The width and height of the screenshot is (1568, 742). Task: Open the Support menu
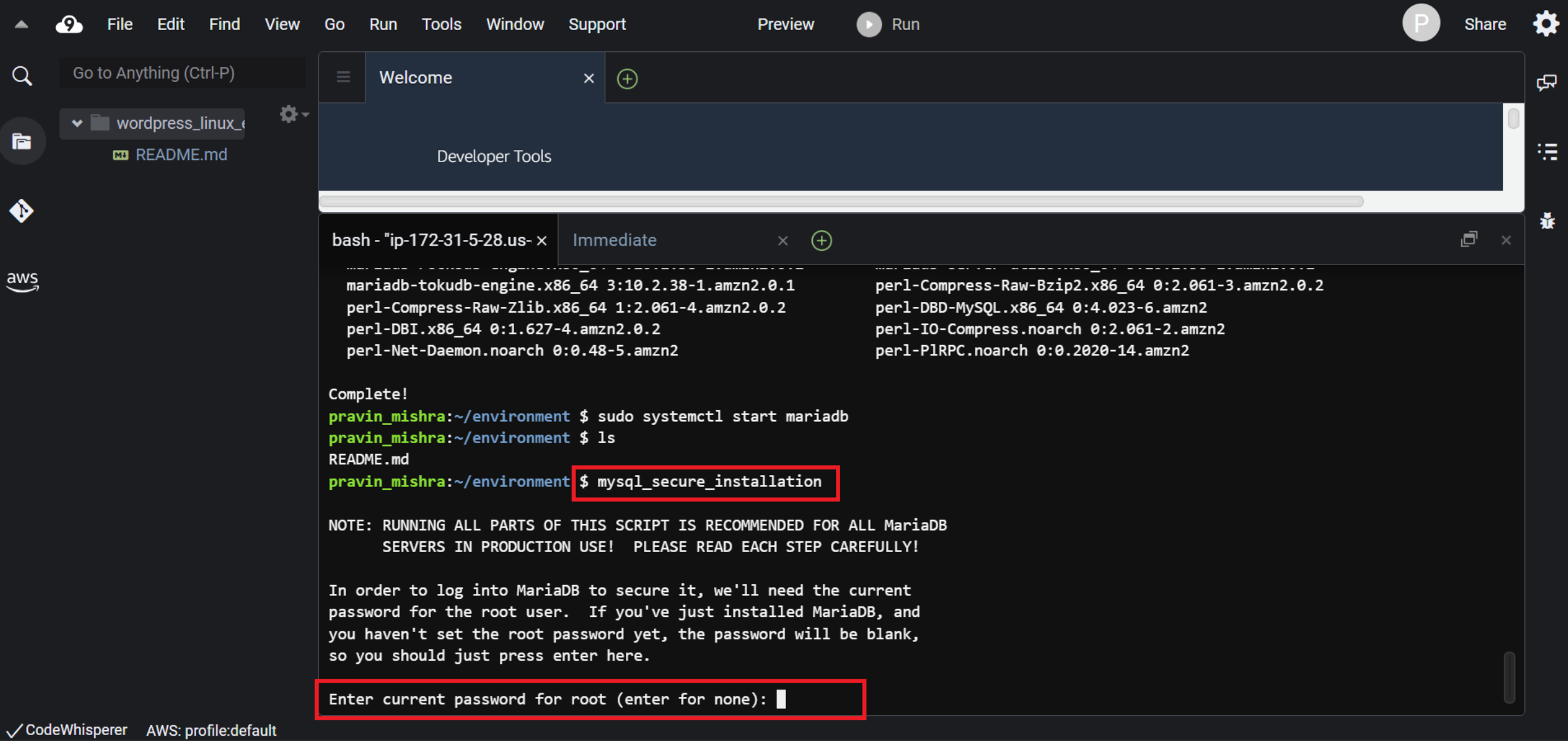(597, 24)
